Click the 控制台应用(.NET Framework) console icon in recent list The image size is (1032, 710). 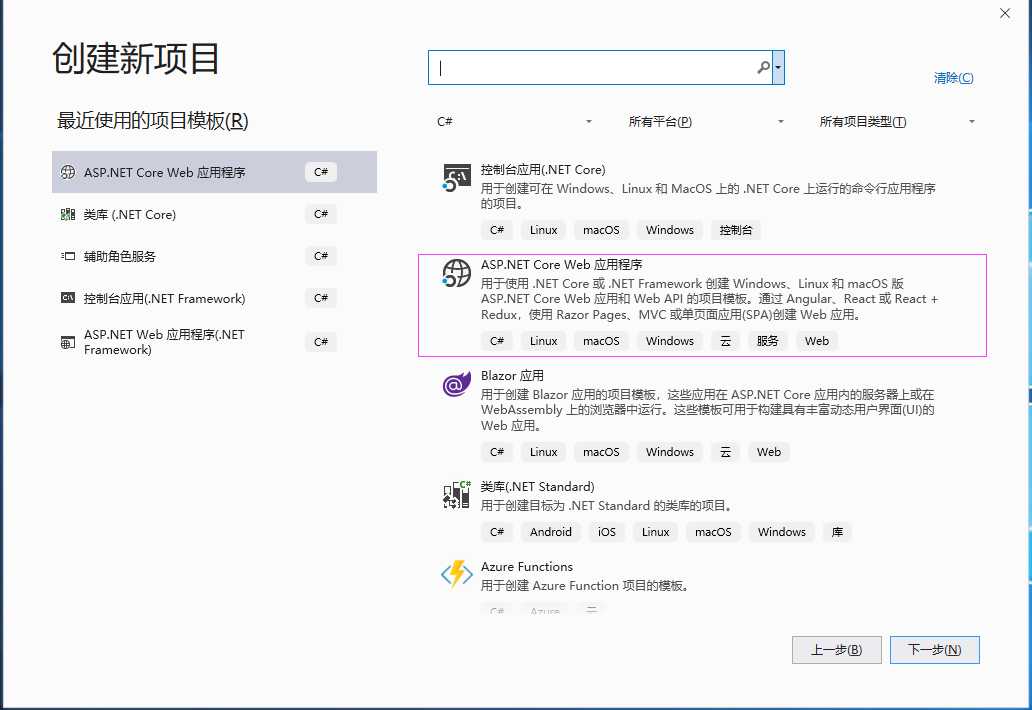(68, 298)
